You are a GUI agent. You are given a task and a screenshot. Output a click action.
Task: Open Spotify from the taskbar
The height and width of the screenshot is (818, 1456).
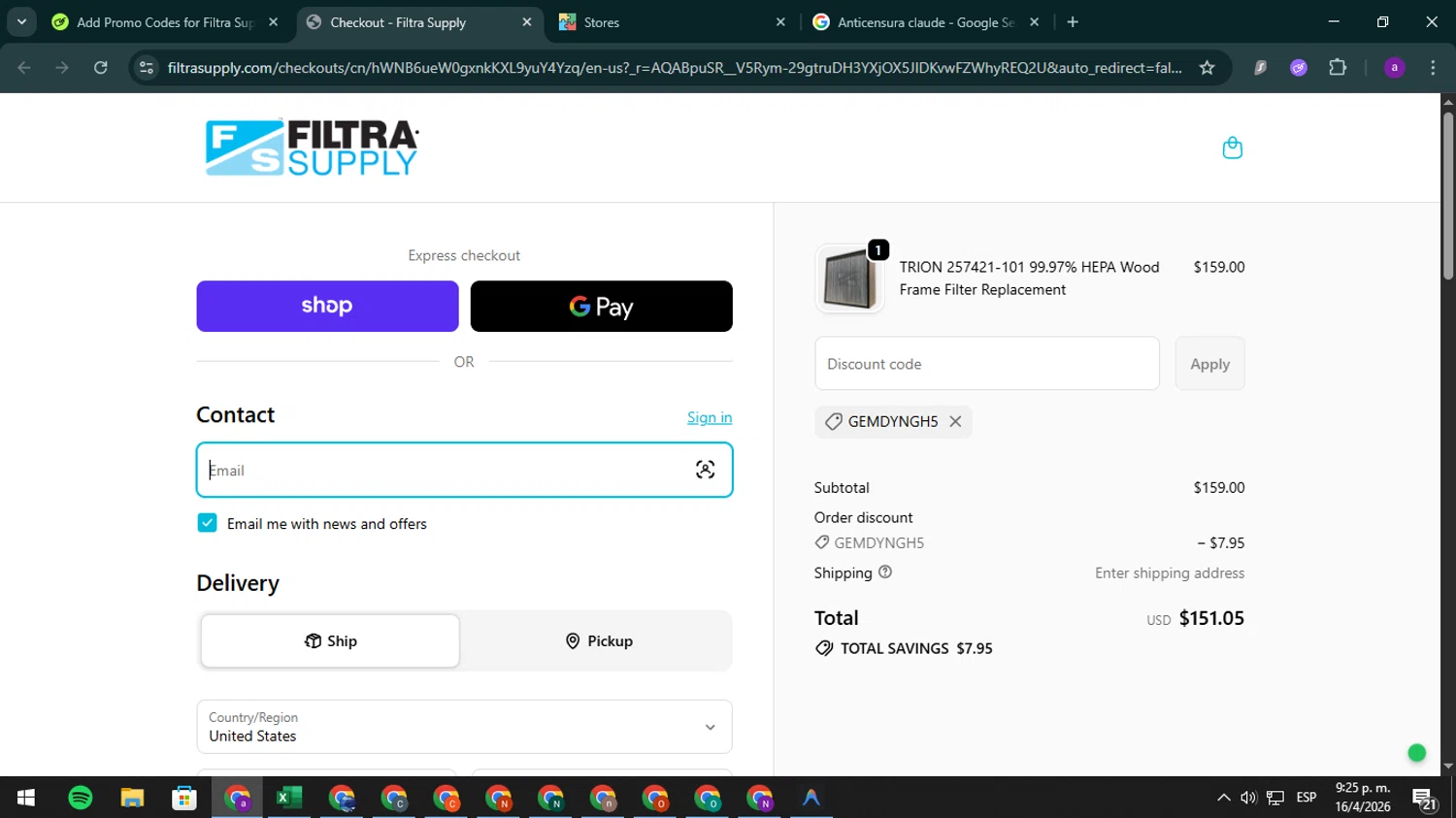pos(81,798)
